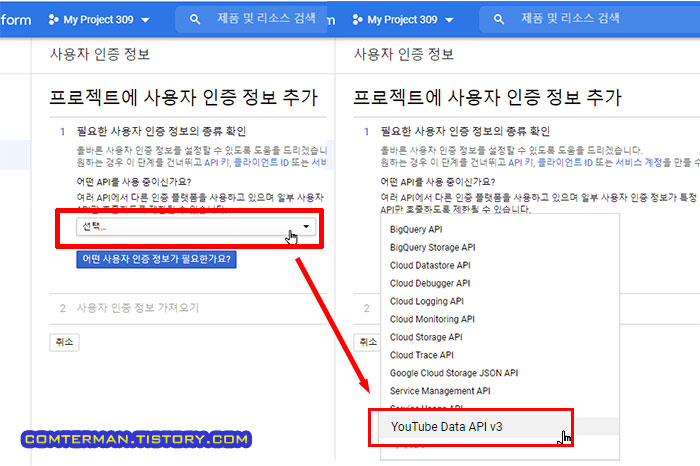700x466 pixels.
Task: Click the search magnifier icon in right panel
Action: 499,19
